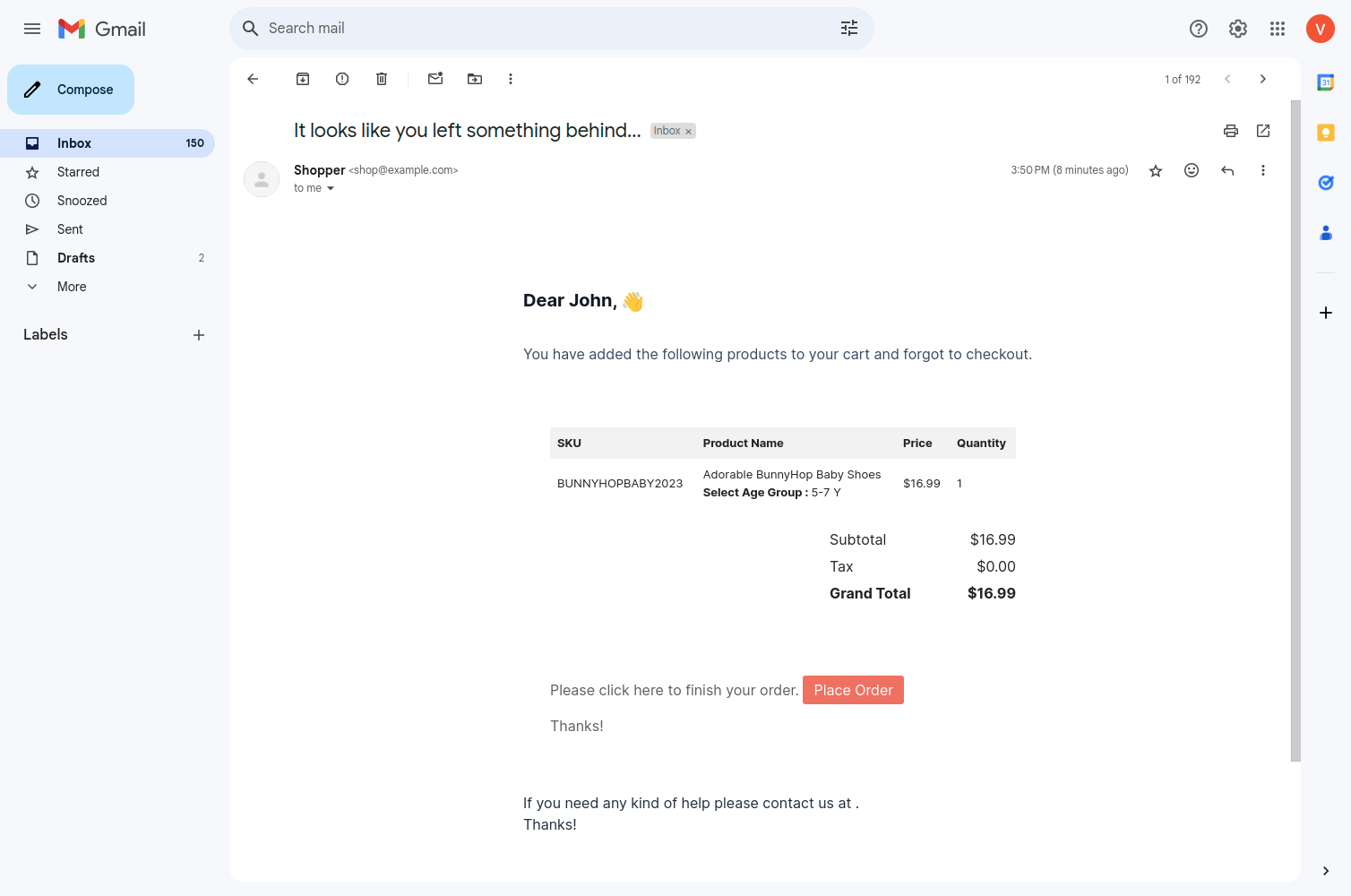Archive this email

[303, 79]
